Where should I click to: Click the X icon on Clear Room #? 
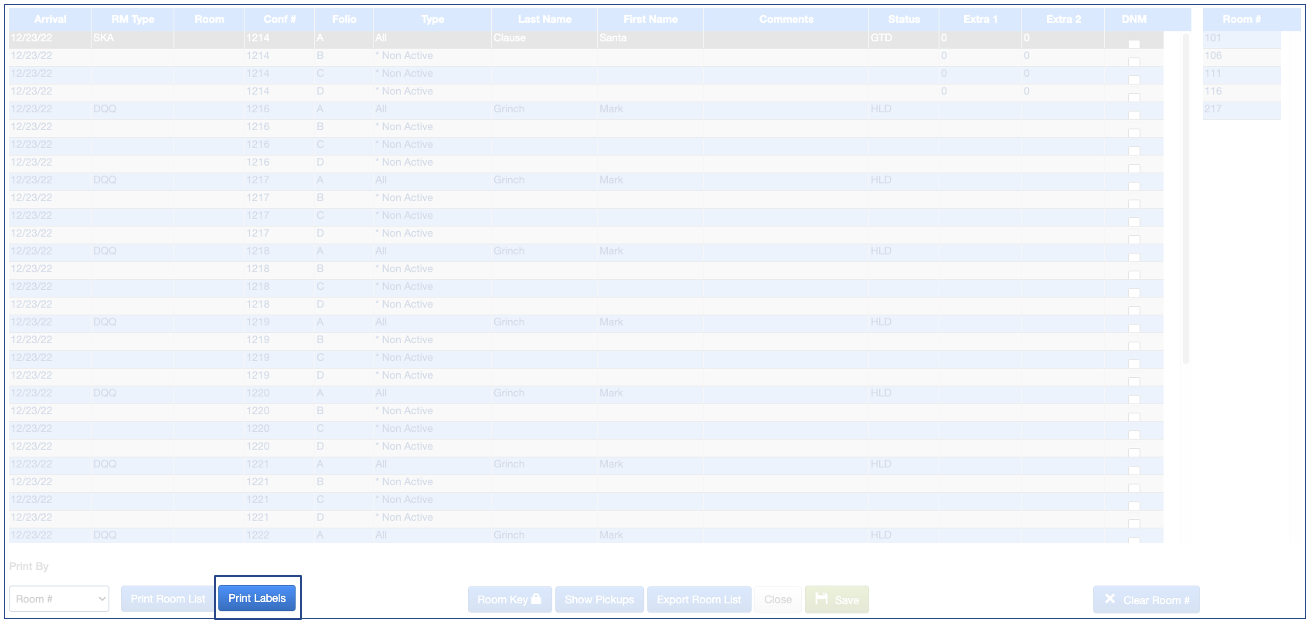coord(1110,599)
